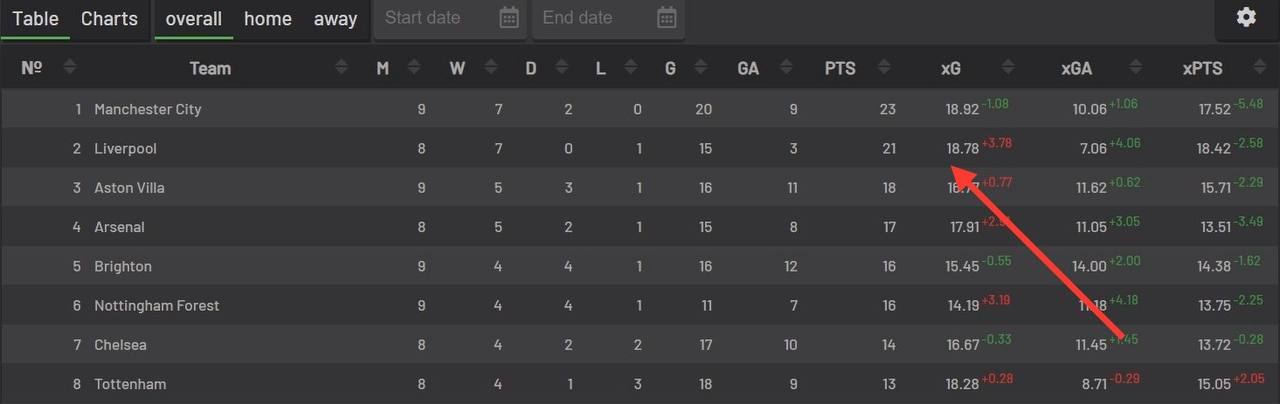This screenshot has width=1280, height=404.
Task: Sort by xGA column sort arrows
Action: point(1135,68)
